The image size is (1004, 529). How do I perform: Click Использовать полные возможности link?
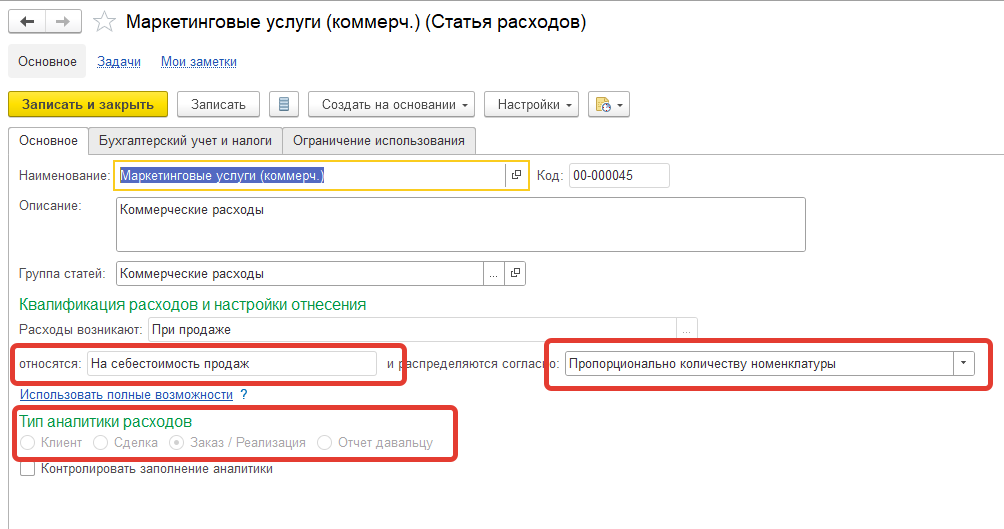[x=126, y=395]
